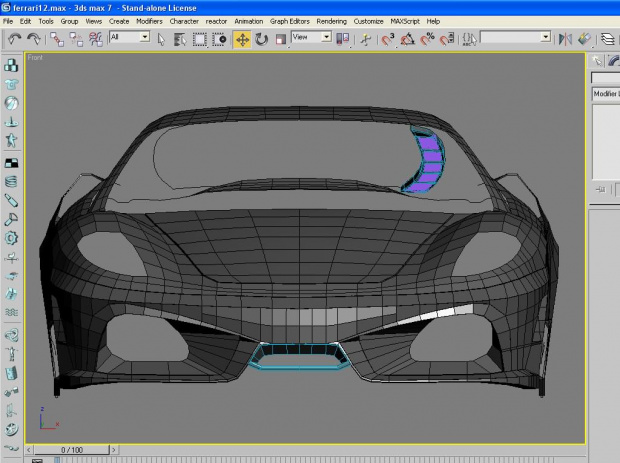
Task: Click reactor Cloth Collection shirt icon
Action: pyautogui.click(x=11, y=84)
